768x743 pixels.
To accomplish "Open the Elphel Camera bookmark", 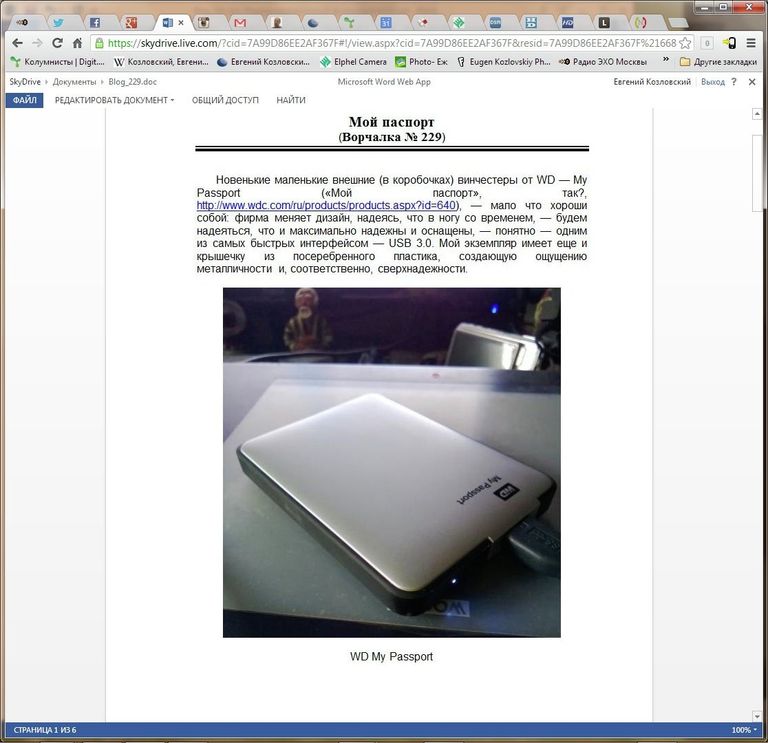I will [x=353, y=62].
